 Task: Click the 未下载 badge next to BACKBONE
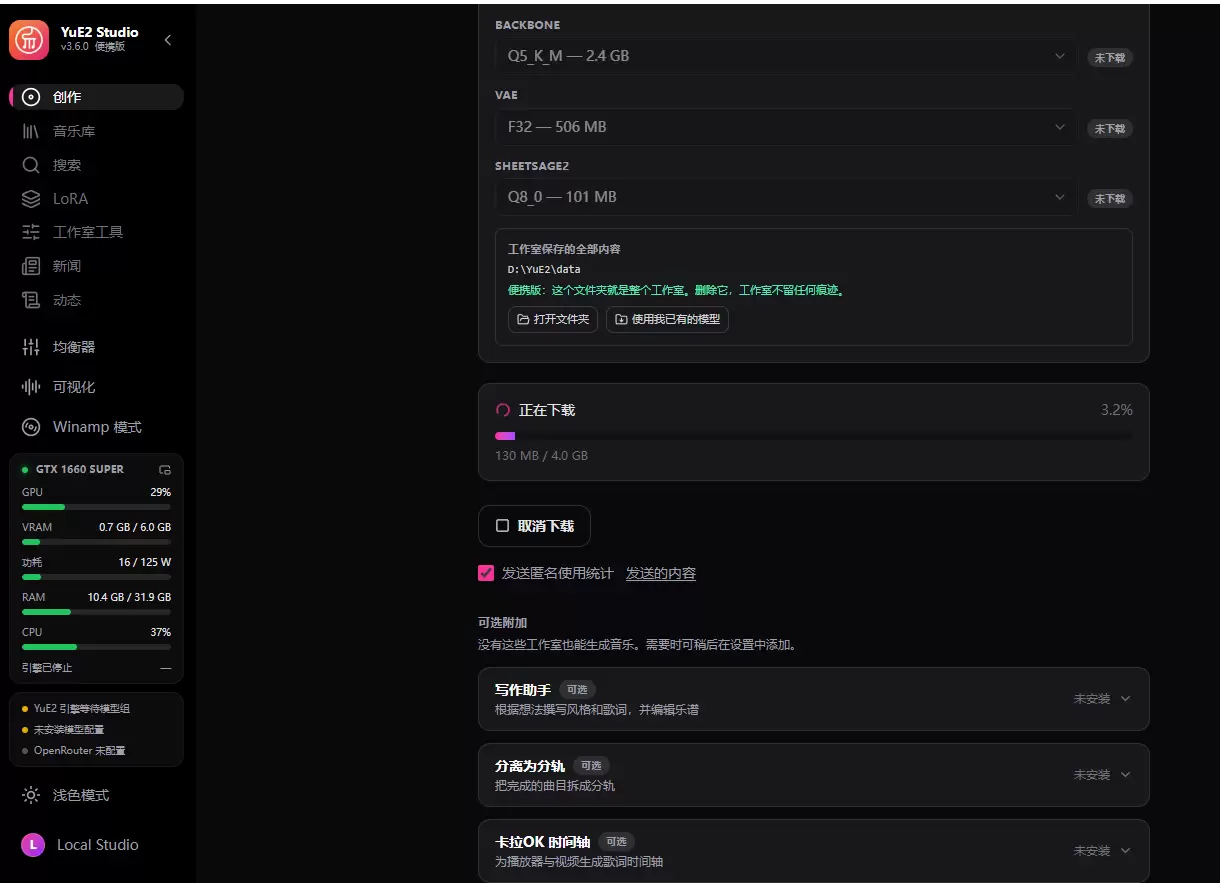(1110, 58)
